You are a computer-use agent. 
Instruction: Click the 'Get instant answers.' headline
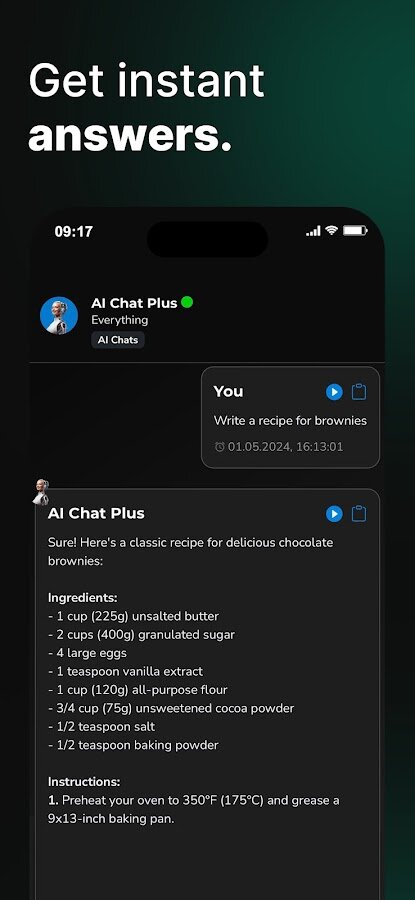pyautogui.click(x=146, y=108)
